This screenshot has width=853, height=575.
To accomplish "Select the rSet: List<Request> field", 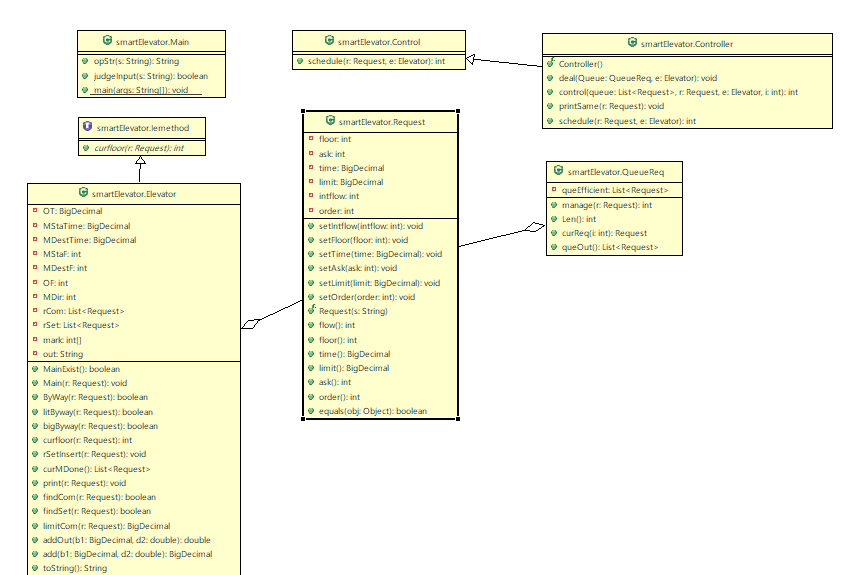I will click(81, 325).
